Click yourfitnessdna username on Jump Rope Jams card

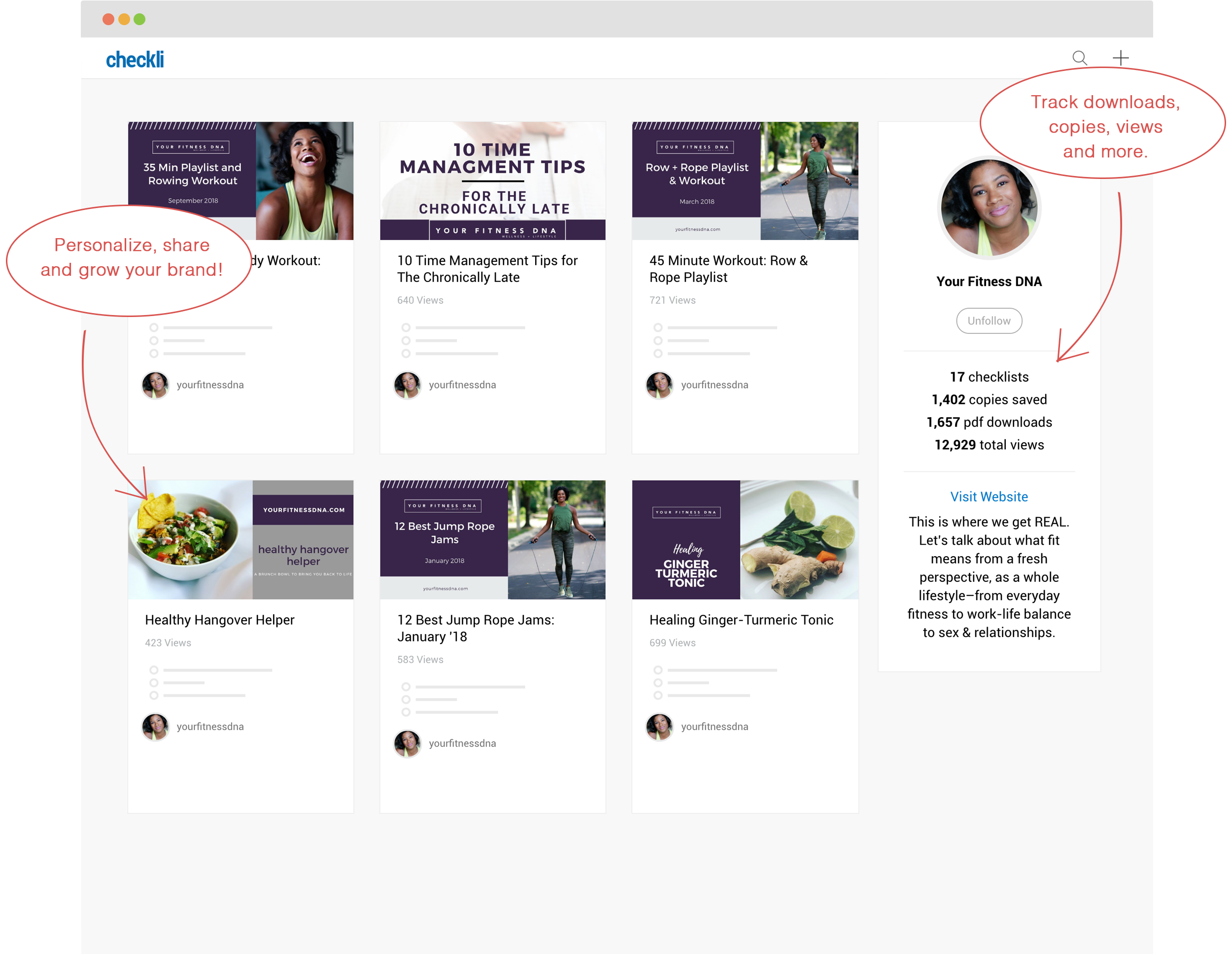462,743
